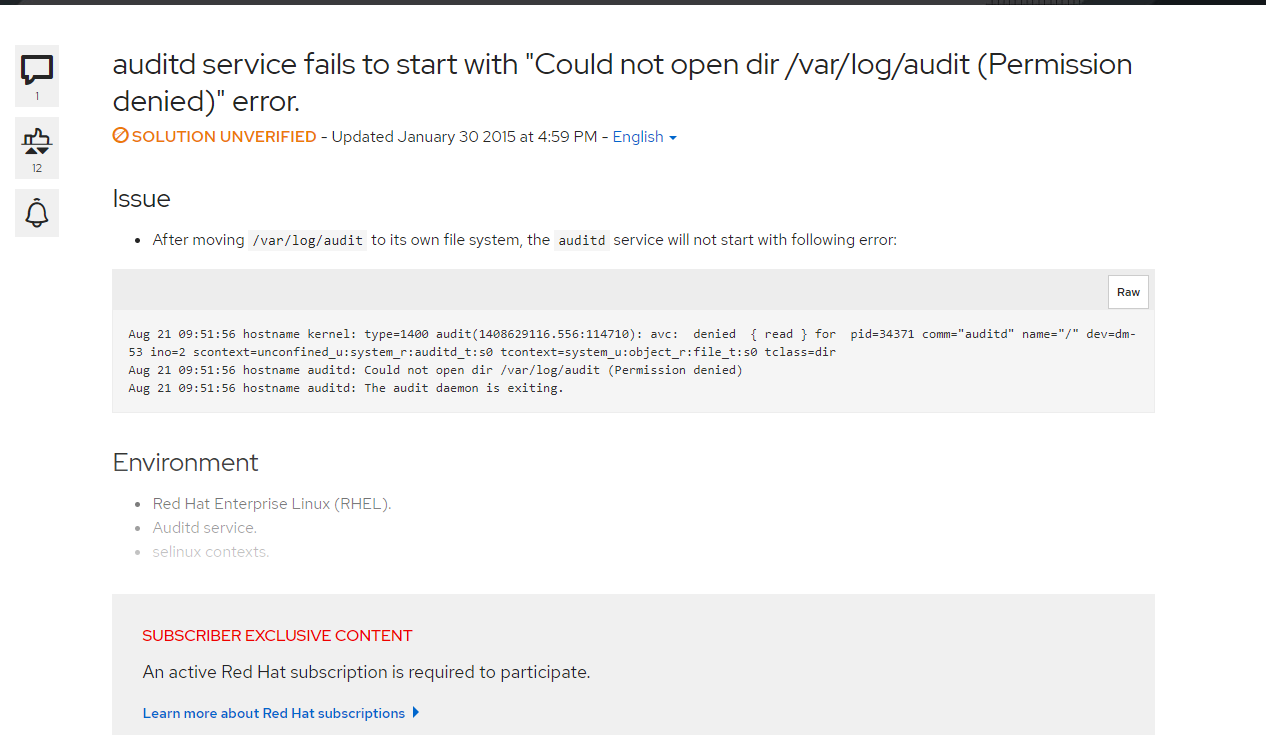Screen dimensions: 1266x735
Task: Rate the article with the thumbs-up icon
Action: click(37, 135)
